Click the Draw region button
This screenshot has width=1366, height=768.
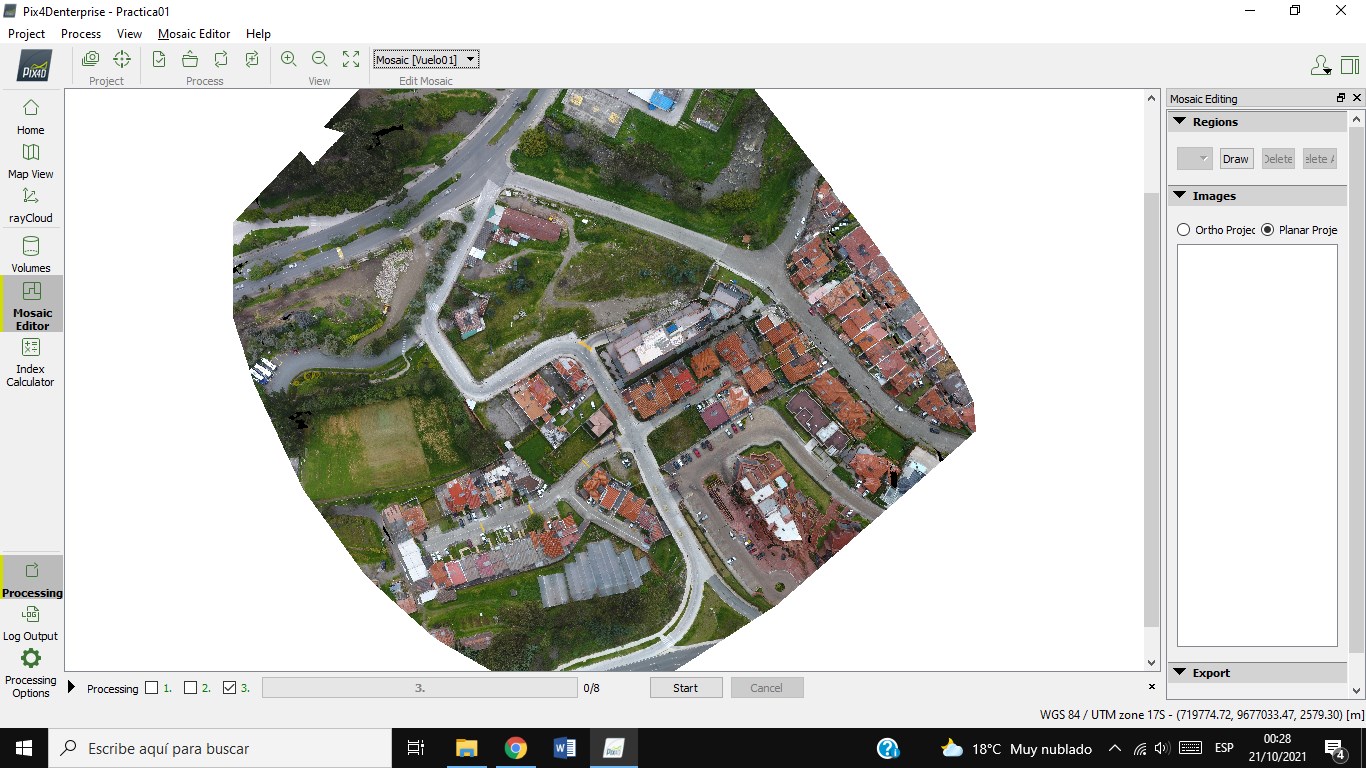coord(1236,159)
